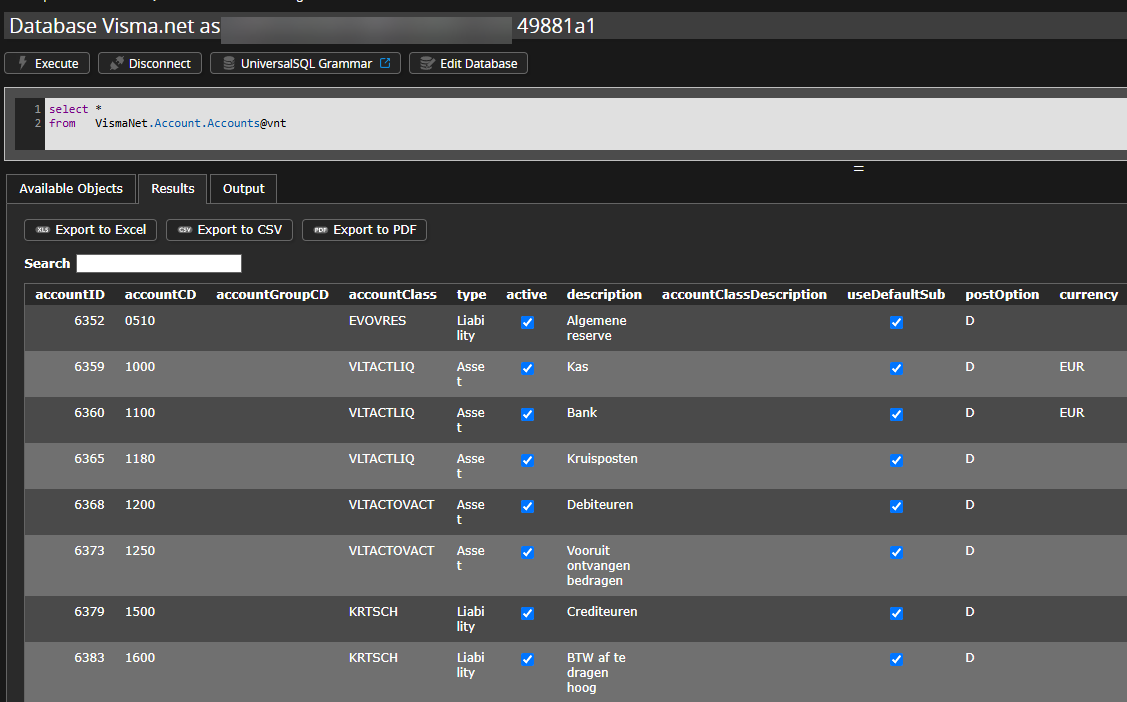The height and width of the screenshot is (702, 1127).
Task: Toggle useDefaultSub checkbox for Debiteuren
Action: pyautogui.click(x=896, y=506)
